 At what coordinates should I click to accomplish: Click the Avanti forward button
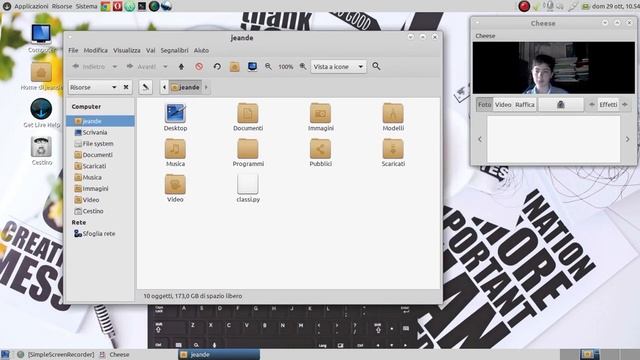[141, 67]
